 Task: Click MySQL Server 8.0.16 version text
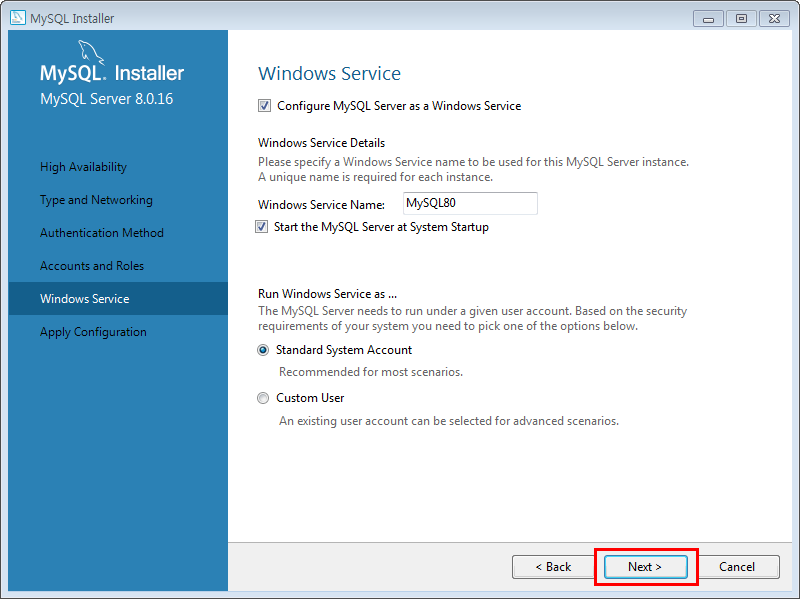tap(107, 98)
